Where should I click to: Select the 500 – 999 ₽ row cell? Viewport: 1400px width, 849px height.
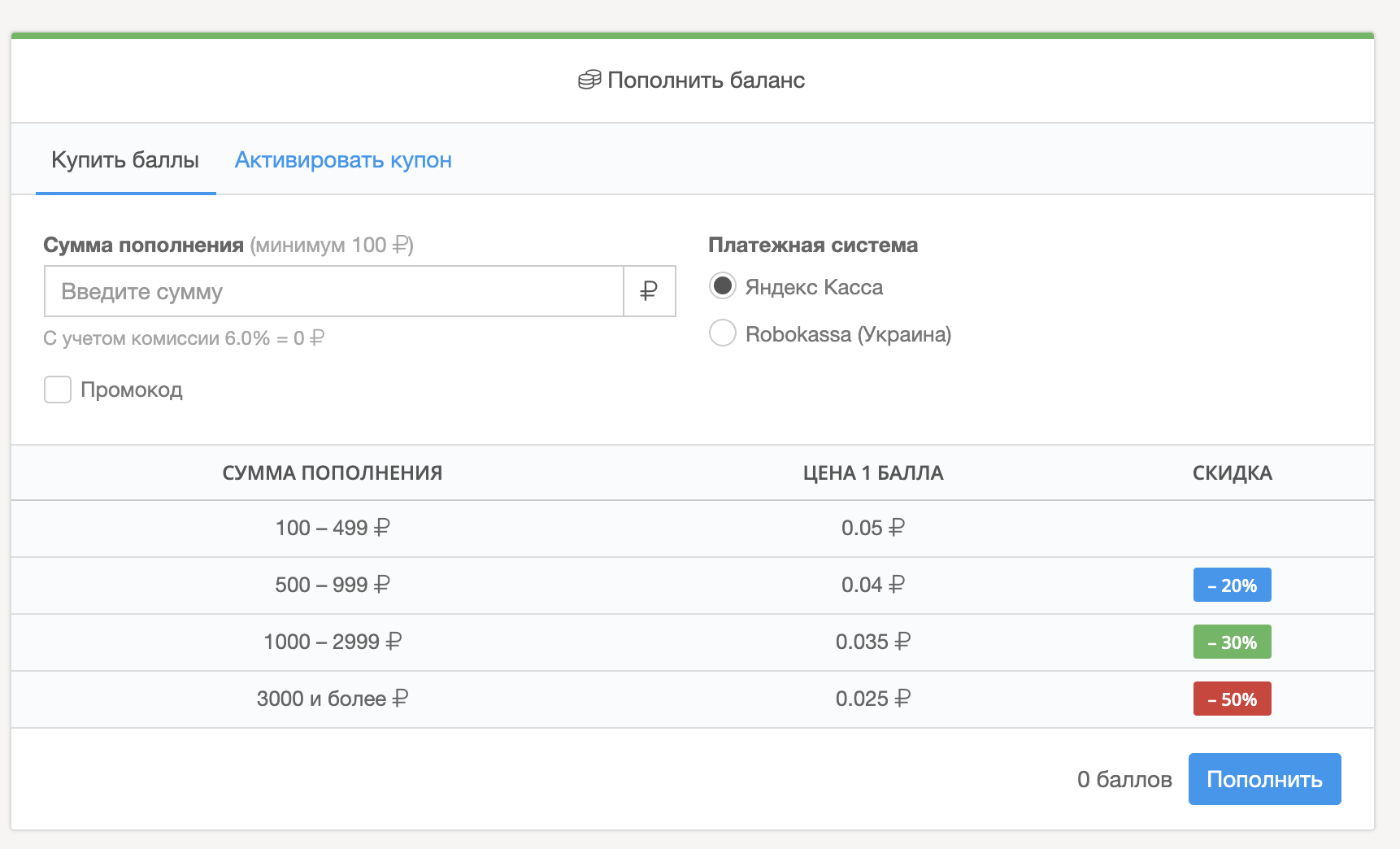pyautogui.click(x=333, y=585)
